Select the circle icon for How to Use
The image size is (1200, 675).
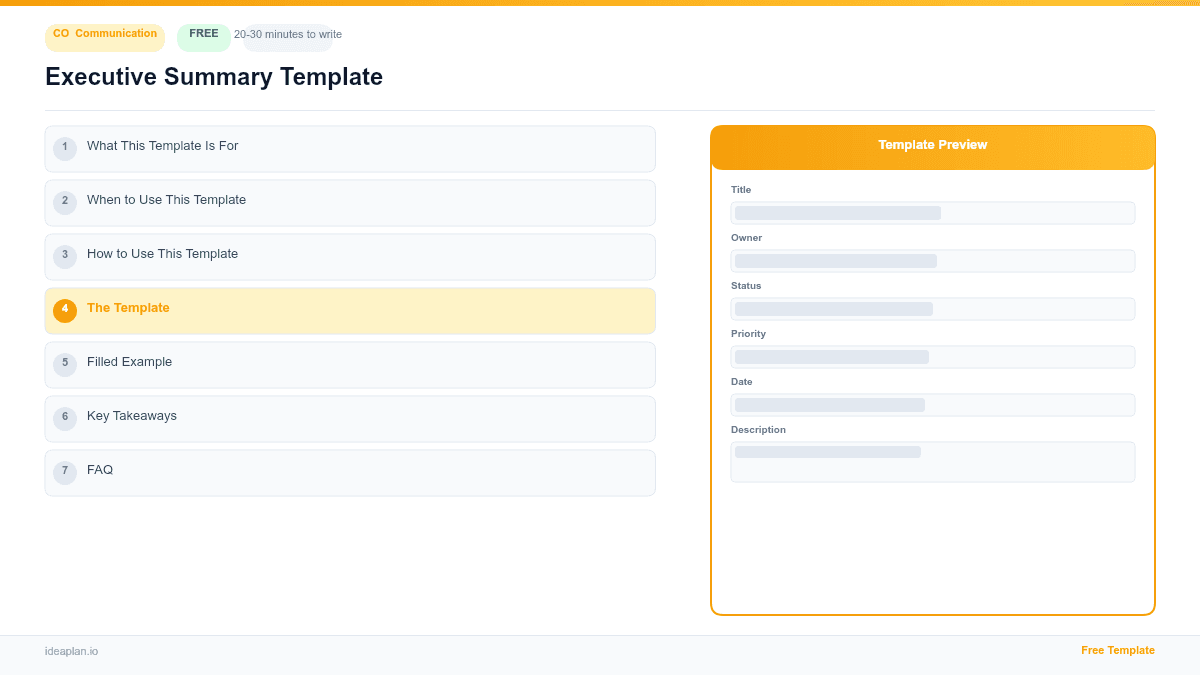(65, 256)
